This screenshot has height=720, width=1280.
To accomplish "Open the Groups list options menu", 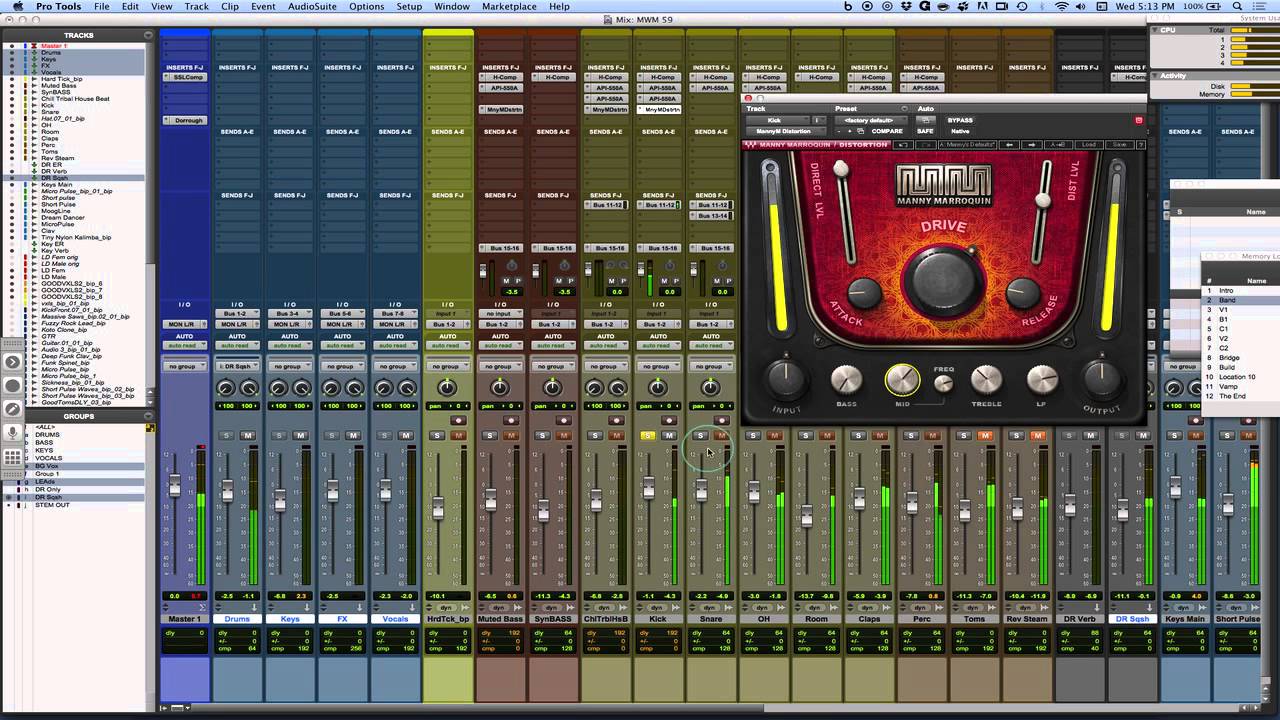I will (x=149, y=416).
